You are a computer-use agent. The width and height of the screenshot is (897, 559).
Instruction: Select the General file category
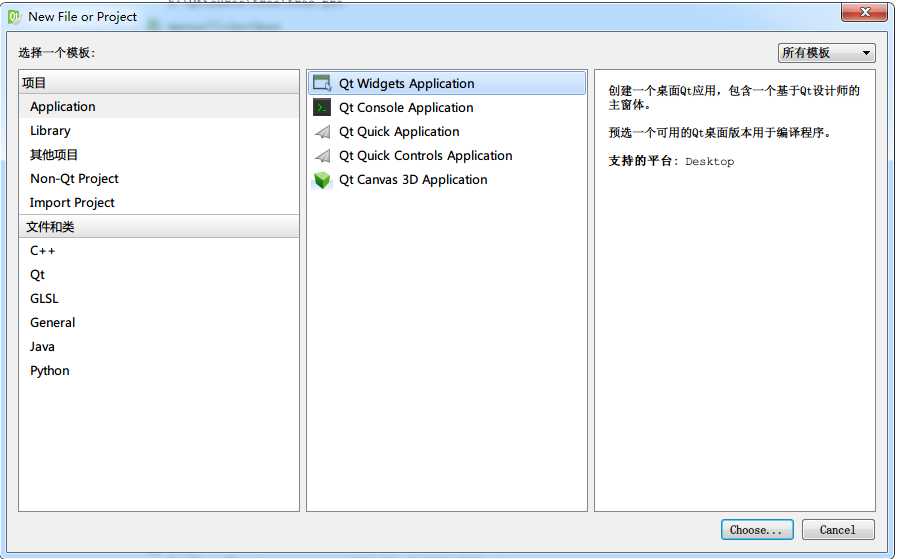(159, 323)
